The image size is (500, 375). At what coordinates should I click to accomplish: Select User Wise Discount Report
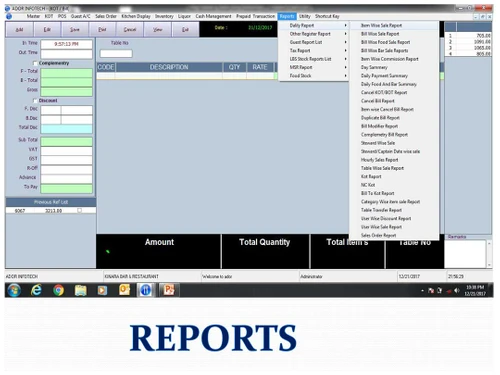(386, 218)
